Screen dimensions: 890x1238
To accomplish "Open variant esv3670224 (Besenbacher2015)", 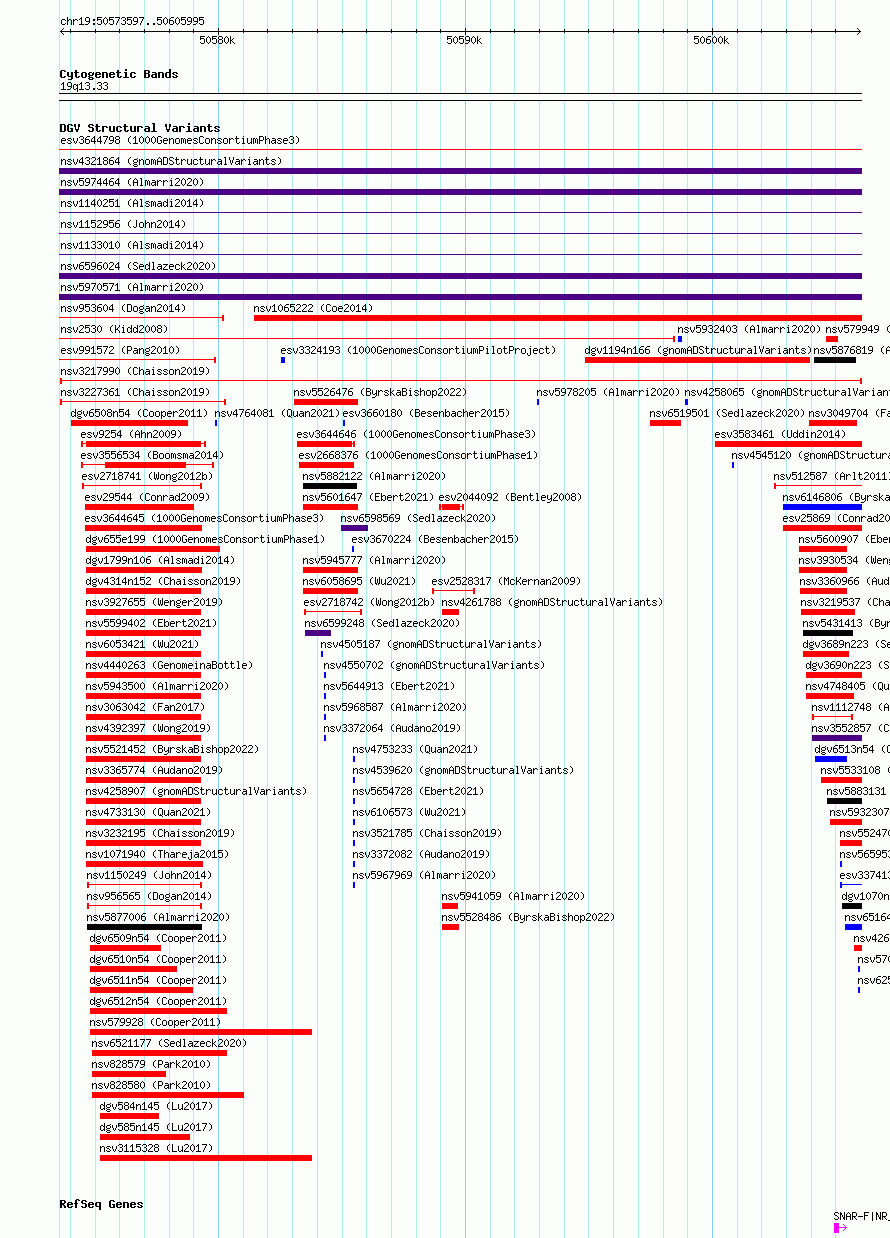I will 435,539.
